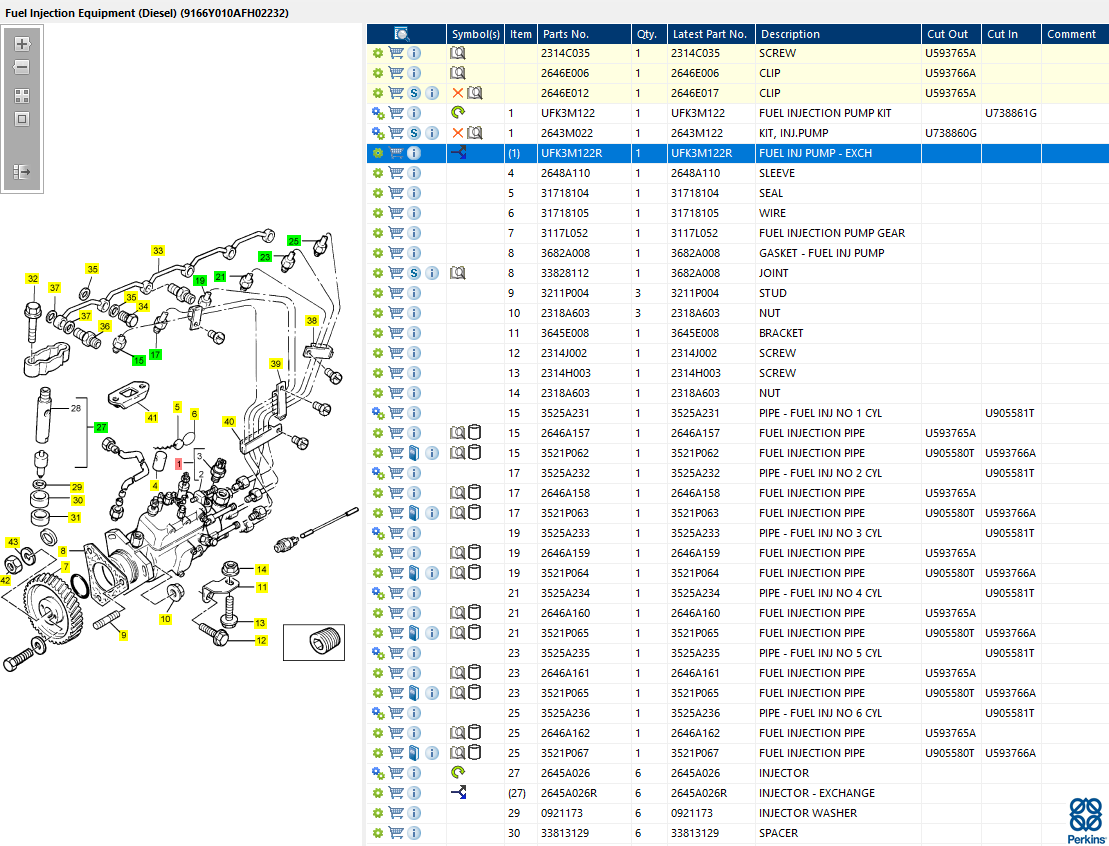Open info for SEAL 31718104
Screen dimensions: 1109x846
pyautogui.click(x=414, y=193)
